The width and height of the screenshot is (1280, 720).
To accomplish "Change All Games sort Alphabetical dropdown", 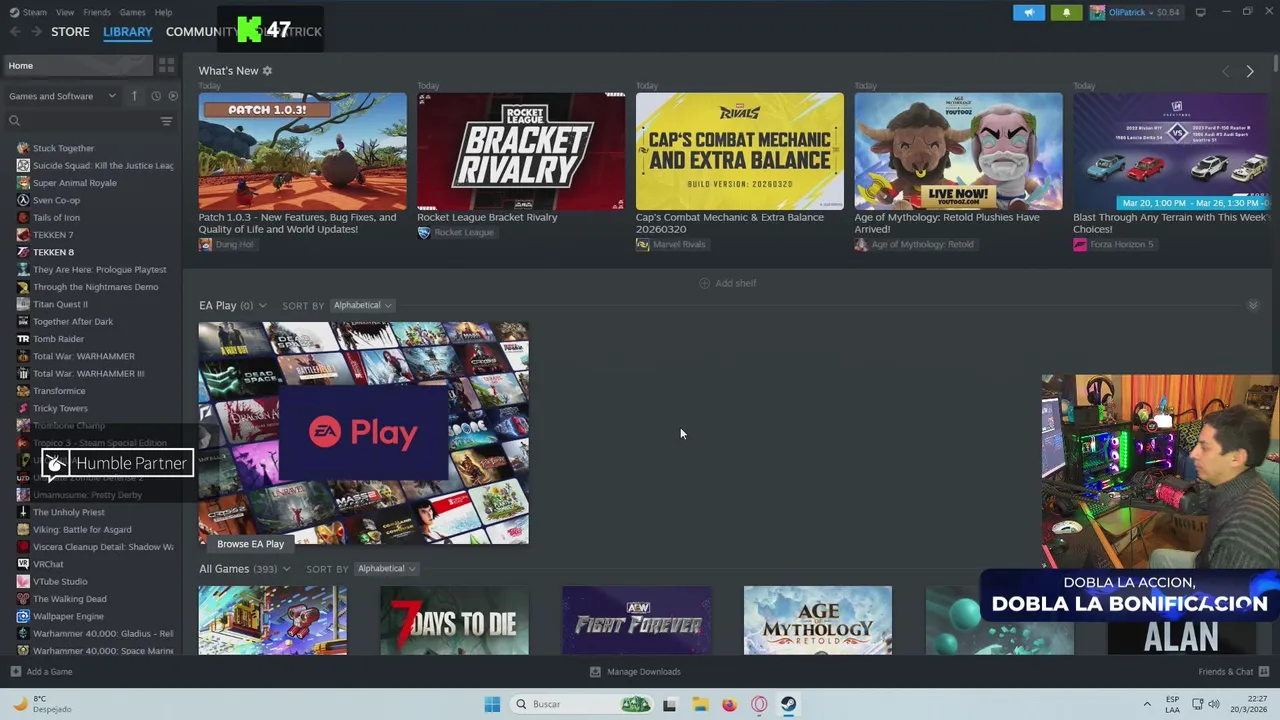I will coord(386,569).
